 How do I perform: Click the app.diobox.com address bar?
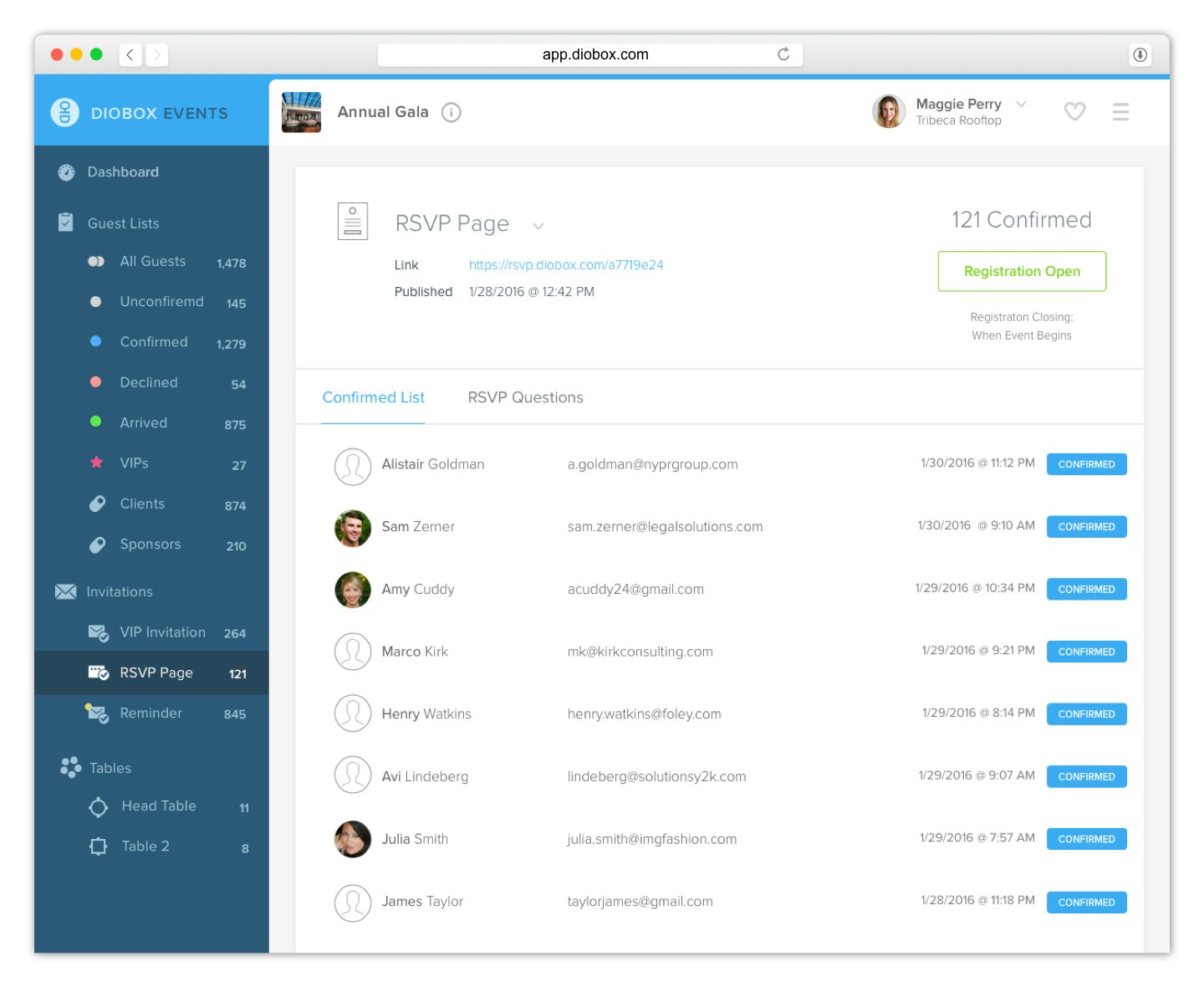pos(590,54)
